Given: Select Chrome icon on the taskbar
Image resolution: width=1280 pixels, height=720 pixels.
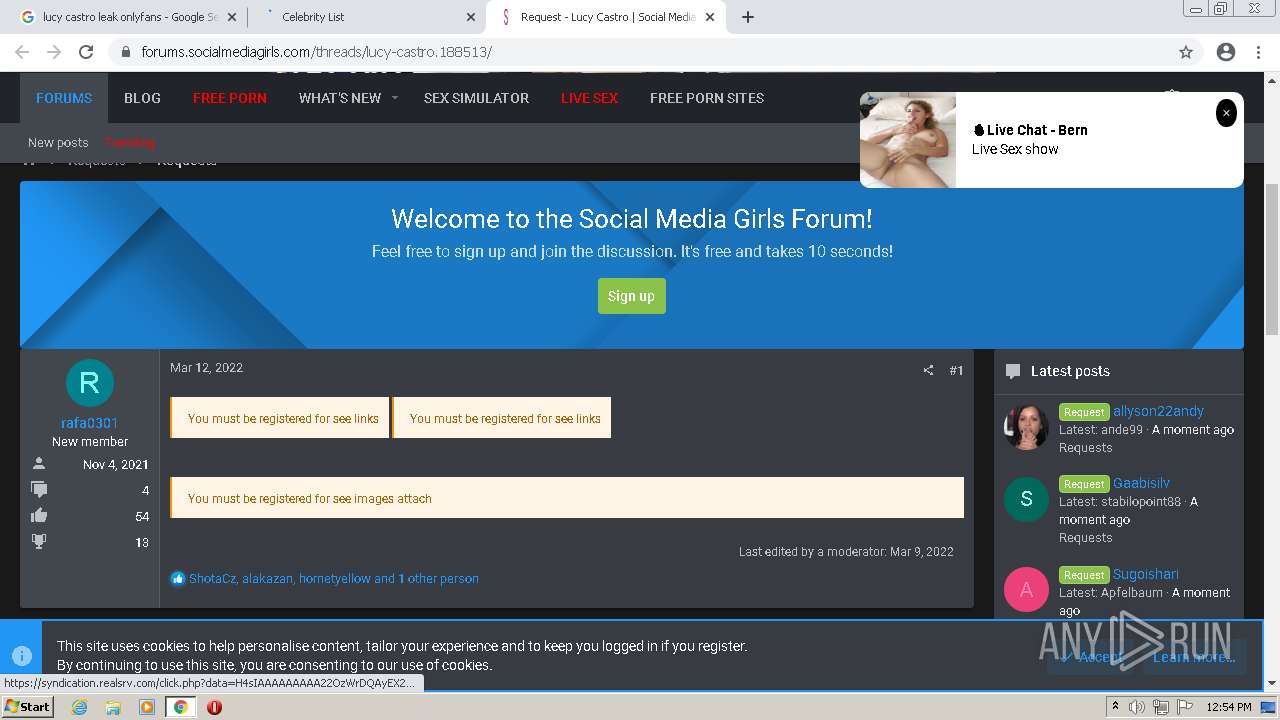Looking at the screenshot, I should pyautogui.click(x=181, y=707).
